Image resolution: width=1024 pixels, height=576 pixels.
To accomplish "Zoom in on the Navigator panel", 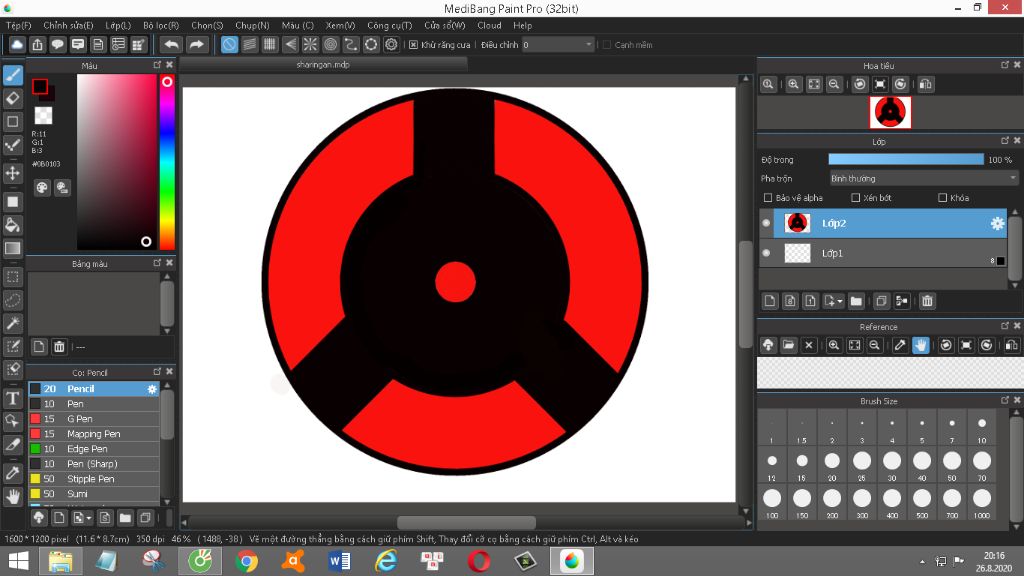I will [x=793, y=84].
